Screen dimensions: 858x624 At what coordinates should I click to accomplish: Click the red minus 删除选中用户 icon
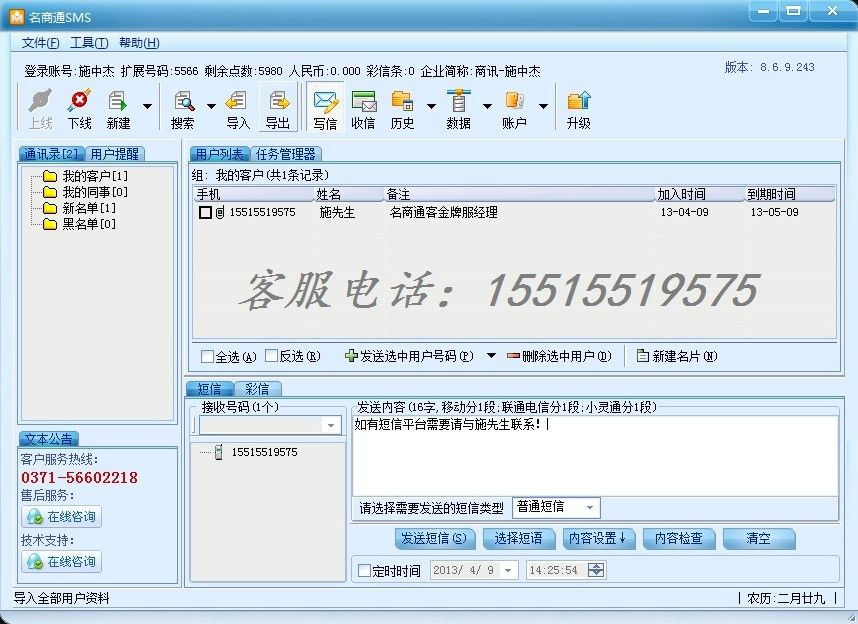(x=513, y=356)
